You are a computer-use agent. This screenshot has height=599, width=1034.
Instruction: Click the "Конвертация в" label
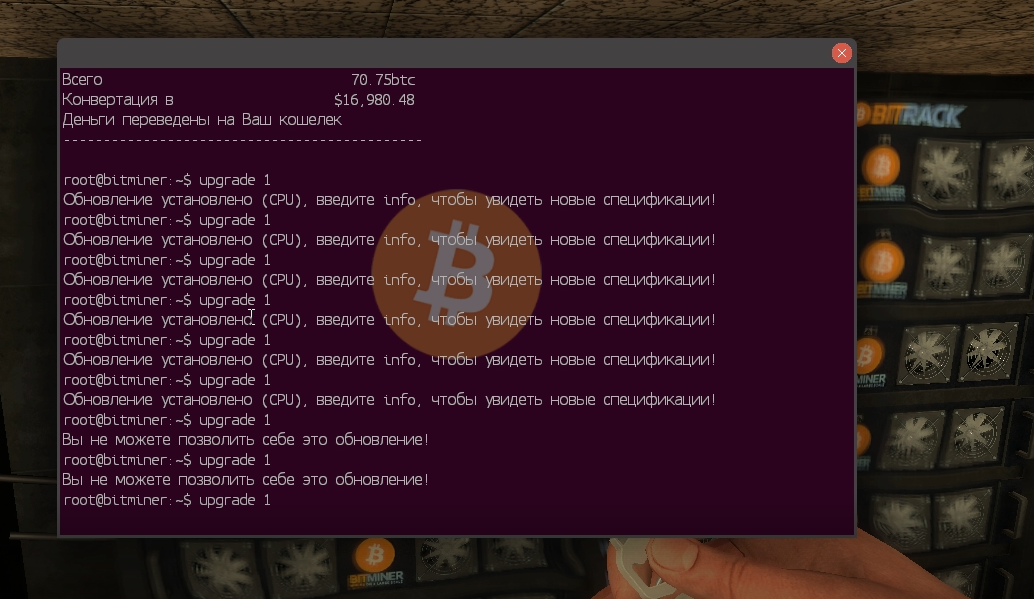point(118,100)
